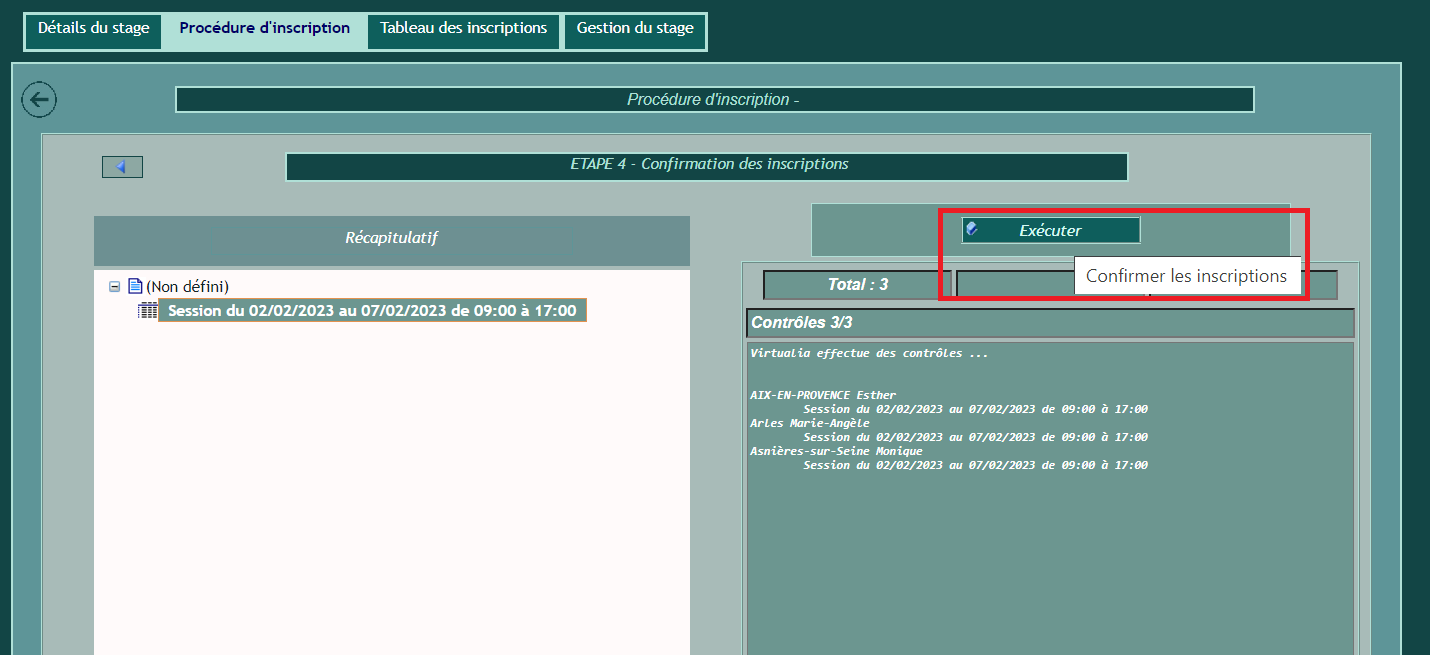Click the calendar grid icon beside Session
Viewport: 1430px width, 655px height.
point(147,311)
